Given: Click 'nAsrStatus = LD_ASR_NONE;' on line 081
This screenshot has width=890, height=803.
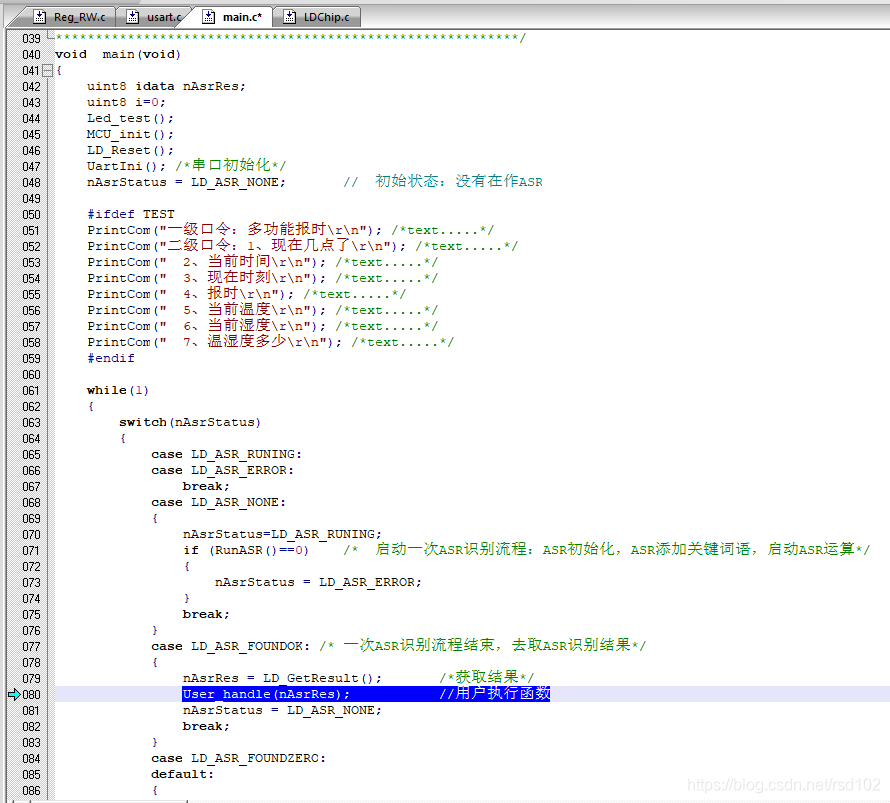Looking at the screenshot, I should (282, 710).
